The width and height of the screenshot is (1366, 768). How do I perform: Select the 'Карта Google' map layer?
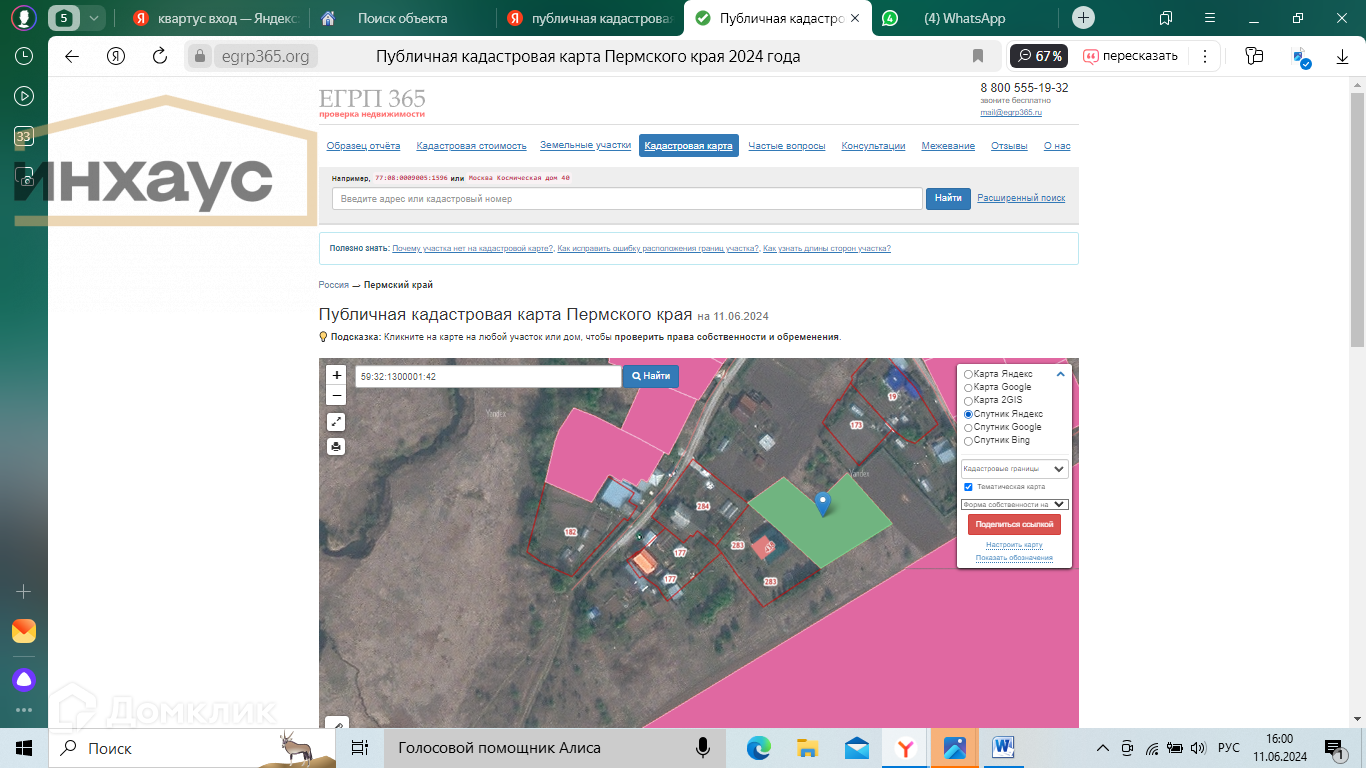(x=968, y=387)
